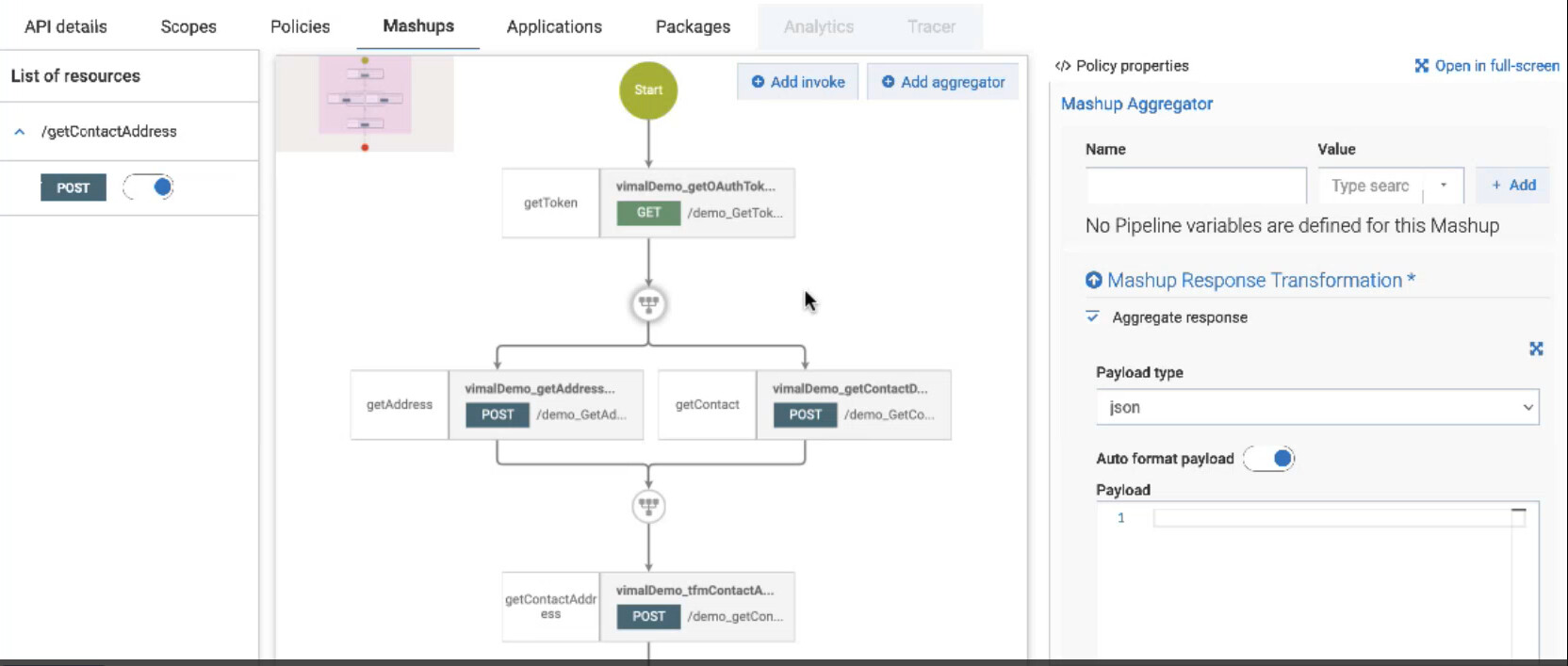Click the expand icon above Payload type
The width and height of the screenshot is (1568, 666).
(1536, 349)
